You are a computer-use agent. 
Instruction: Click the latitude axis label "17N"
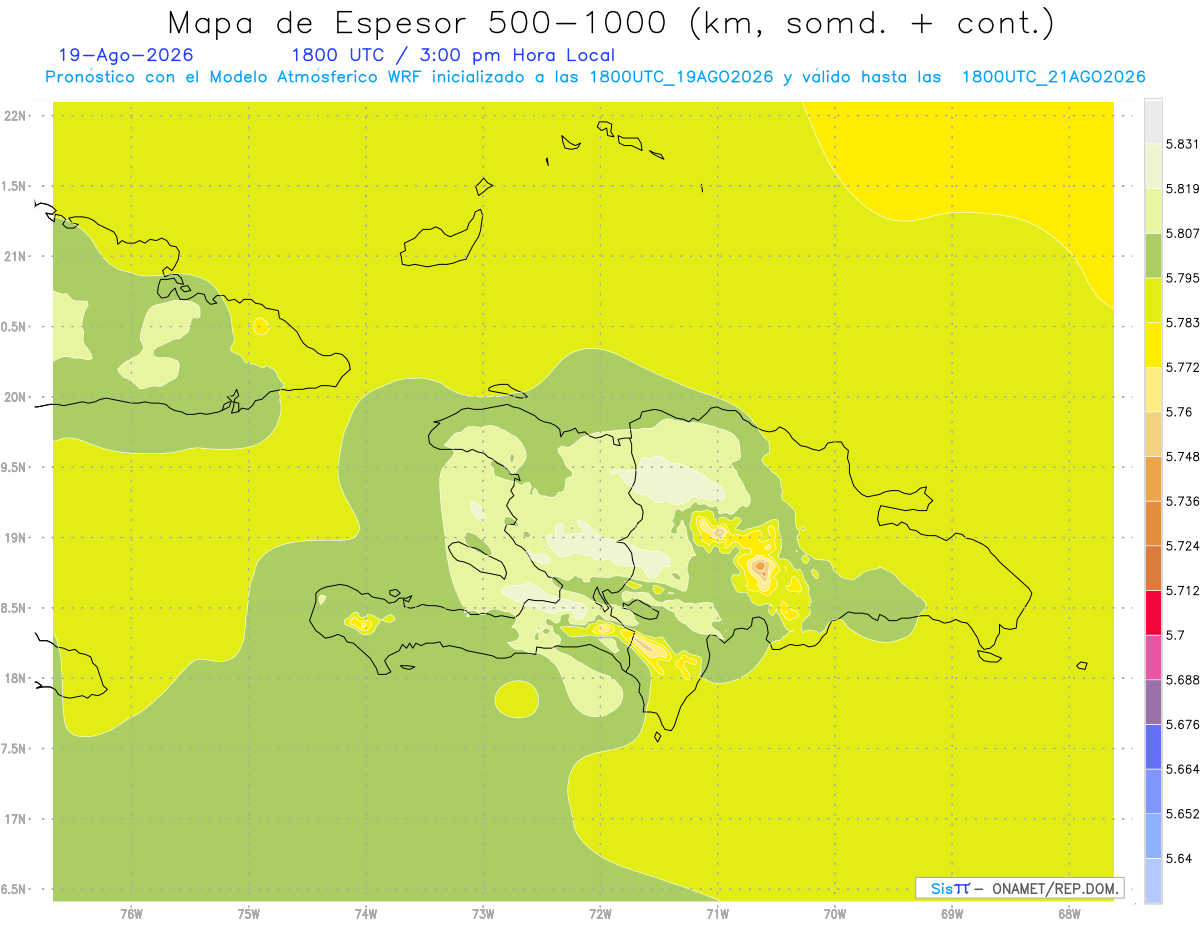click(14, 819)
